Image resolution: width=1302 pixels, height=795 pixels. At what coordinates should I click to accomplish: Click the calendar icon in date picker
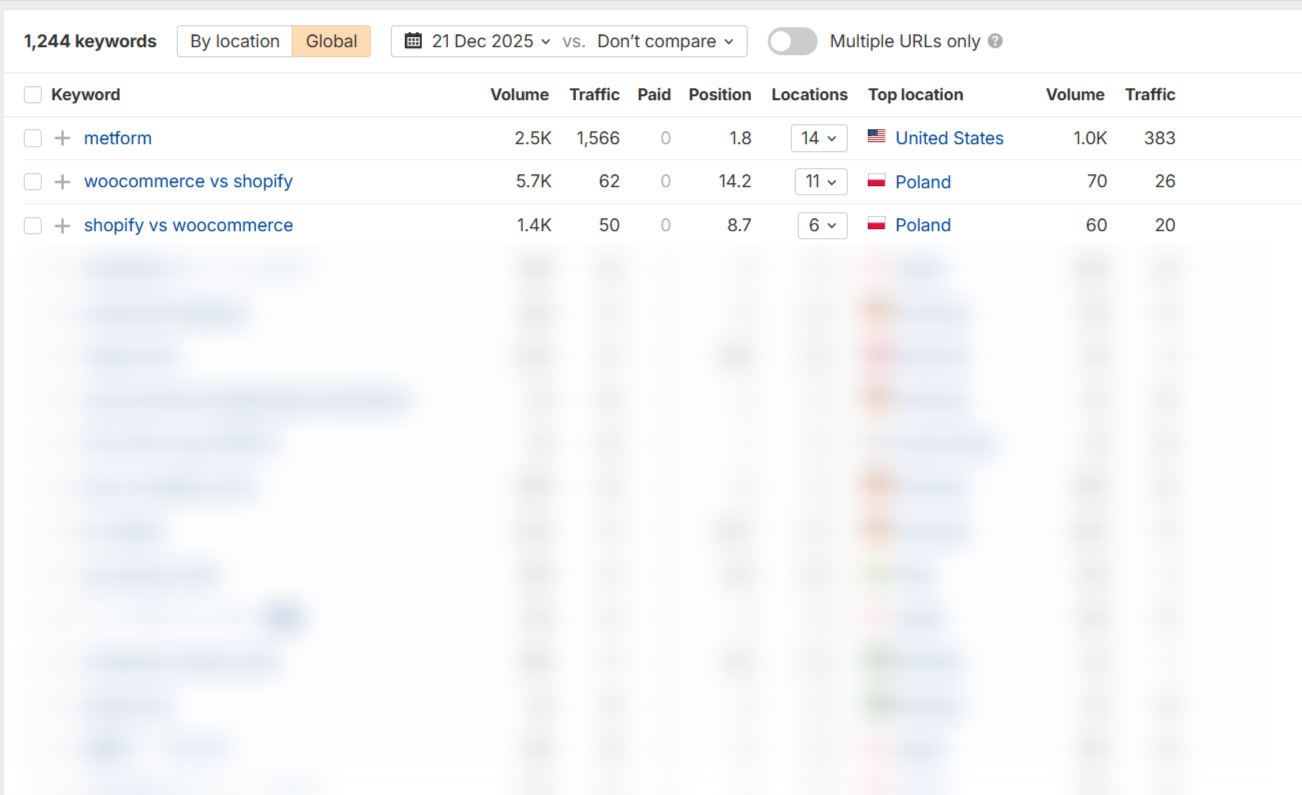click(x=413, y=41)
